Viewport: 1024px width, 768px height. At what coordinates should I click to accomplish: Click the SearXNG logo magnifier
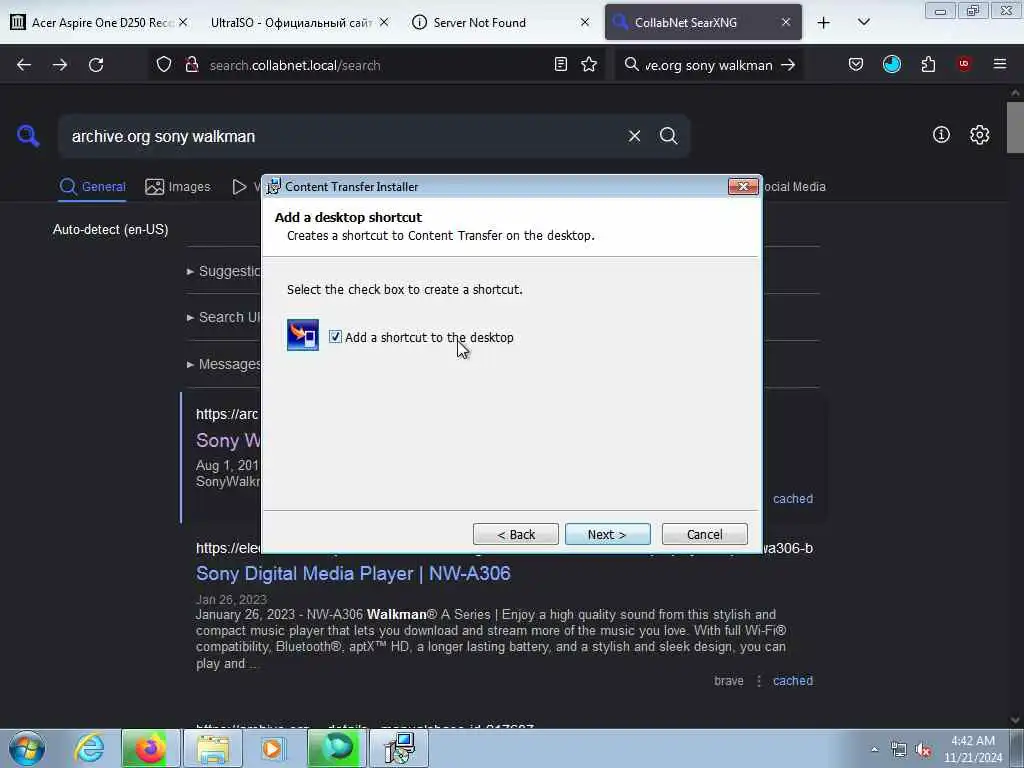click(28, 136)
